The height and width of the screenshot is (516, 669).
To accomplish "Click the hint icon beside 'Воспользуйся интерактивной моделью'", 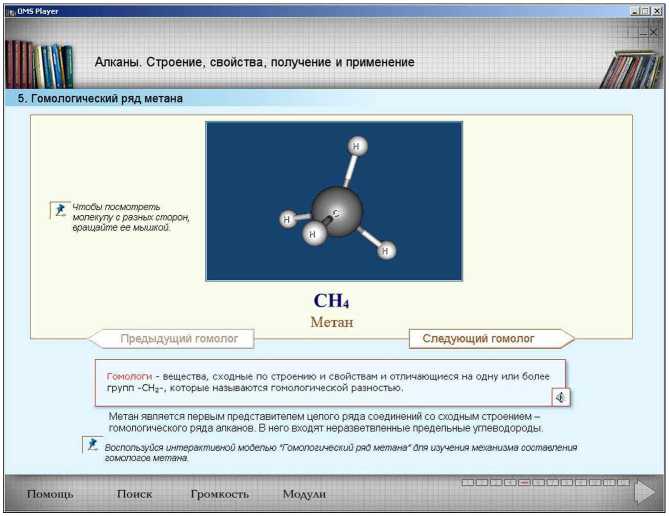I will 92,445.
